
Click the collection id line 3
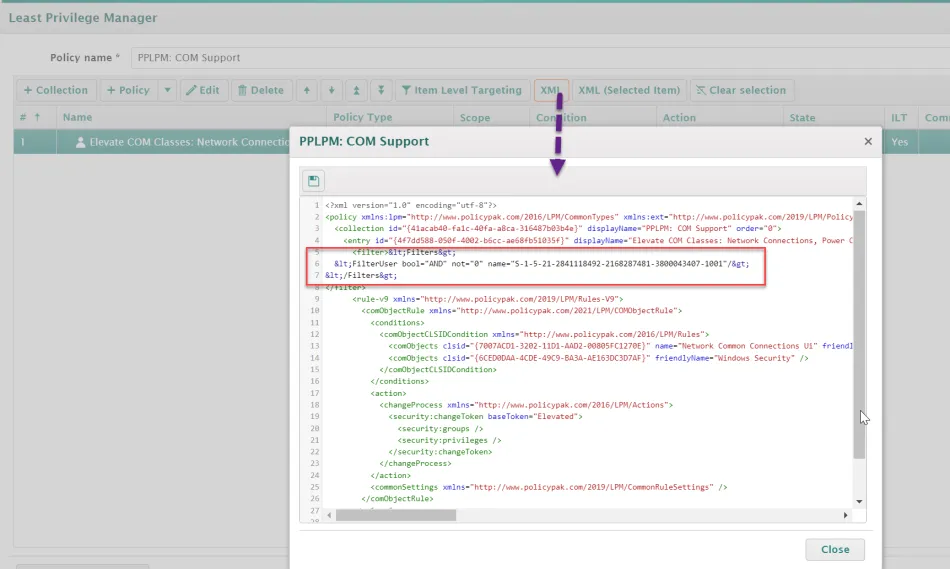(558, 228)
